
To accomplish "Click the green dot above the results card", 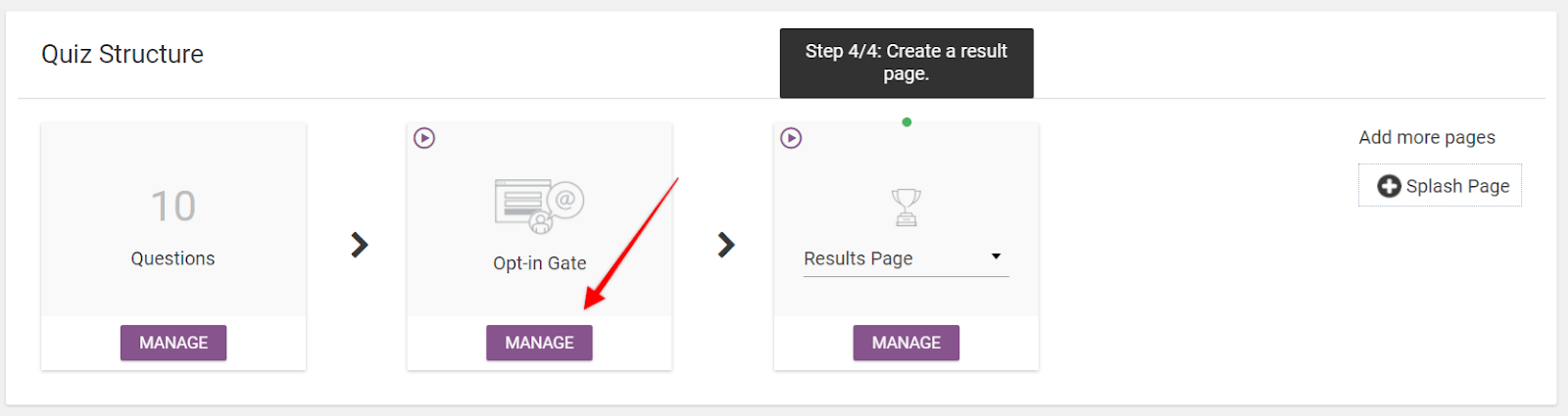I will point(906,122).
